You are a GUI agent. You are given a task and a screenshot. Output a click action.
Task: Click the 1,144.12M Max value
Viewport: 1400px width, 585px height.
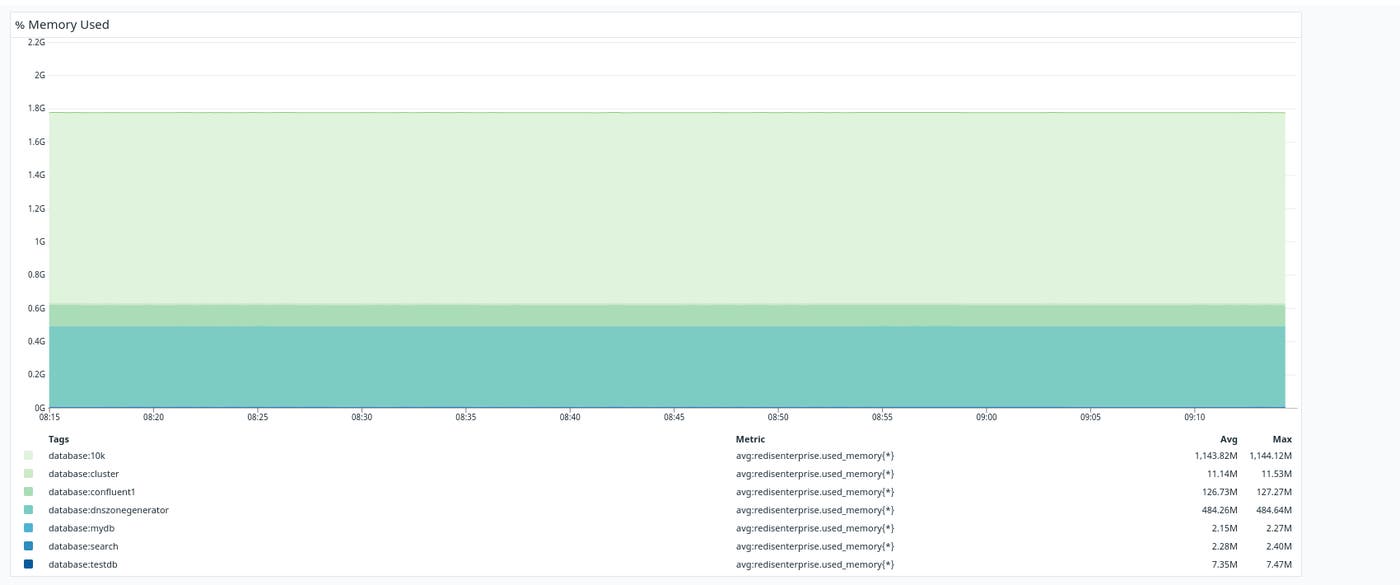(1269, 455)
